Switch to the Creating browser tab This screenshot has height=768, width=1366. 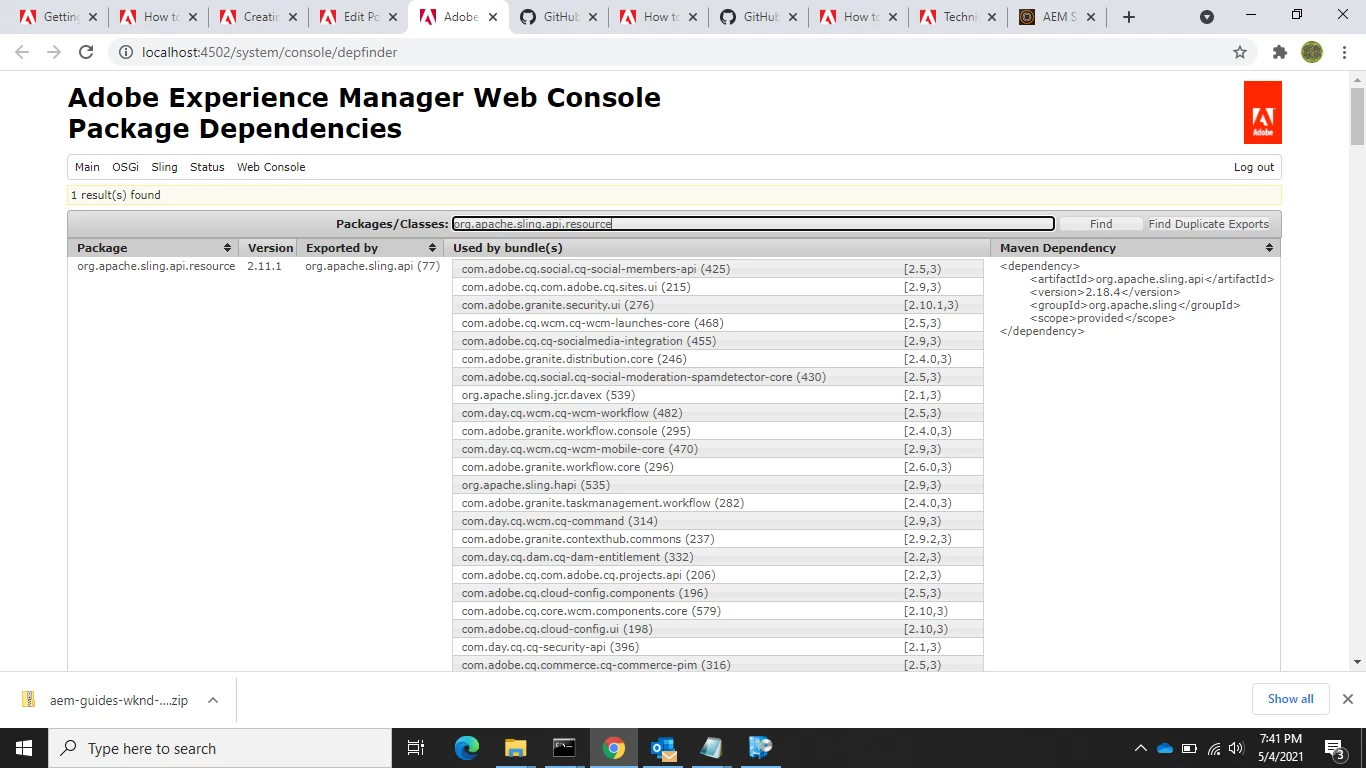point(260,17)
